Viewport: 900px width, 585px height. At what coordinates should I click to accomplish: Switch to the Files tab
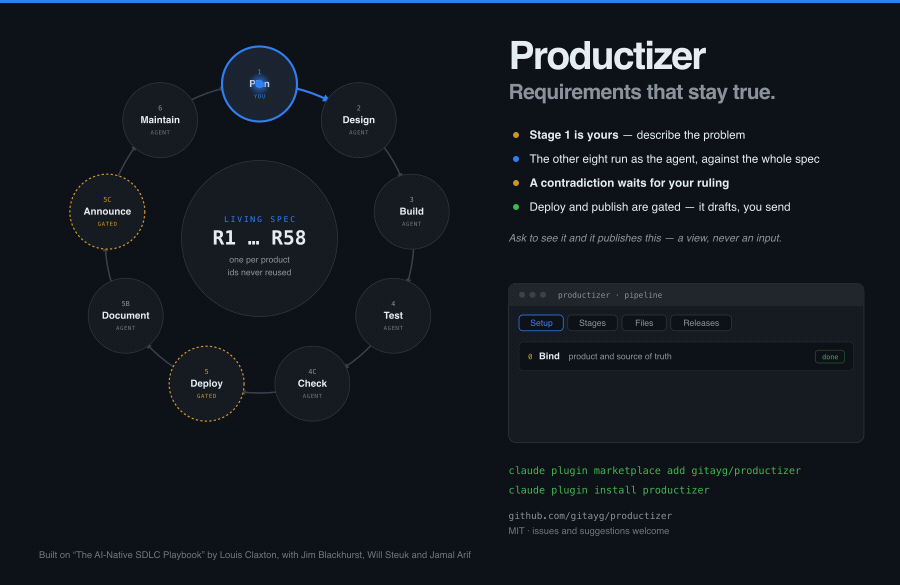coord(644,323)
